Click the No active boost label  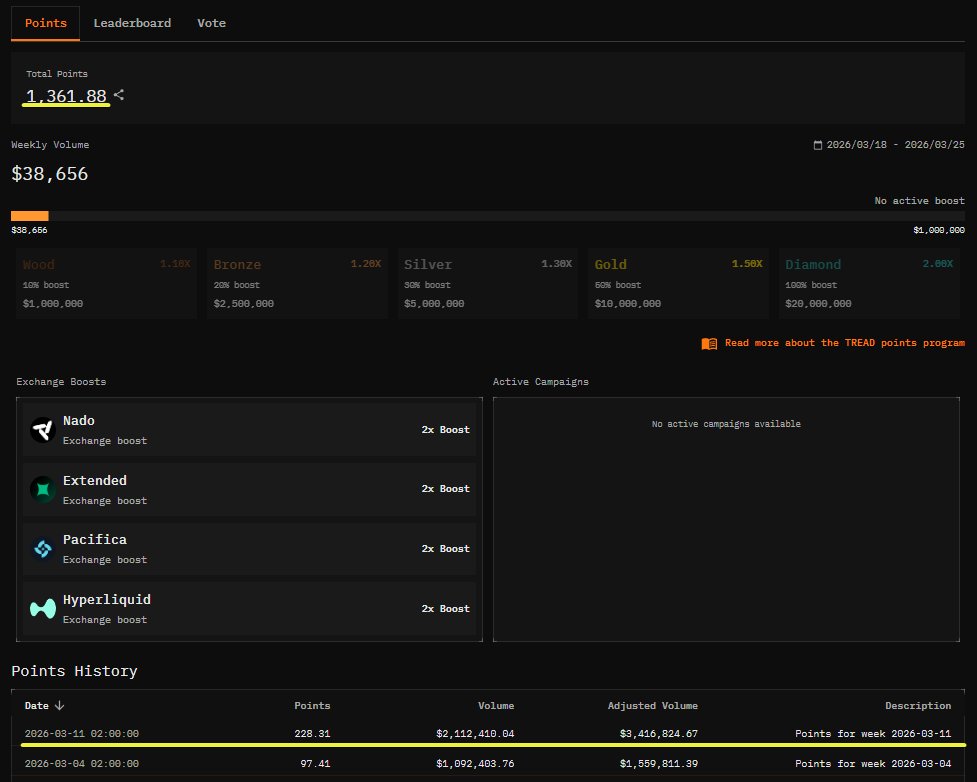[x=919, y=201]
